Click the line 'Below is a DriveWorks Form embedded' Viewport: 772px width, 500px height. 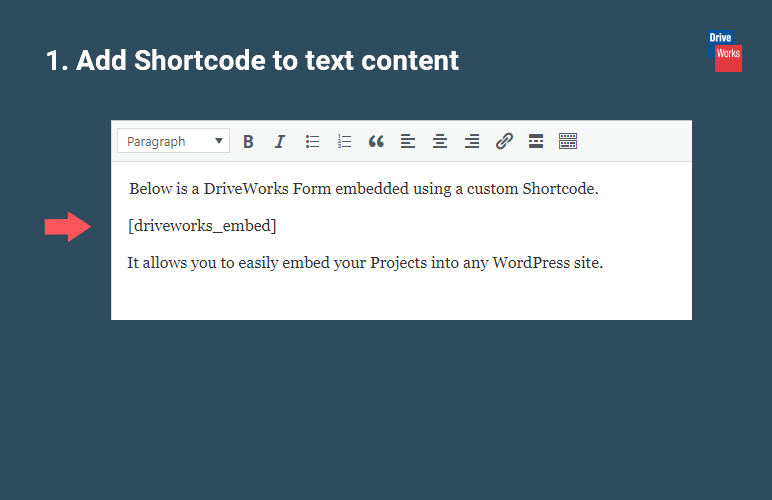pyautogui.click(x=363, y=189)
